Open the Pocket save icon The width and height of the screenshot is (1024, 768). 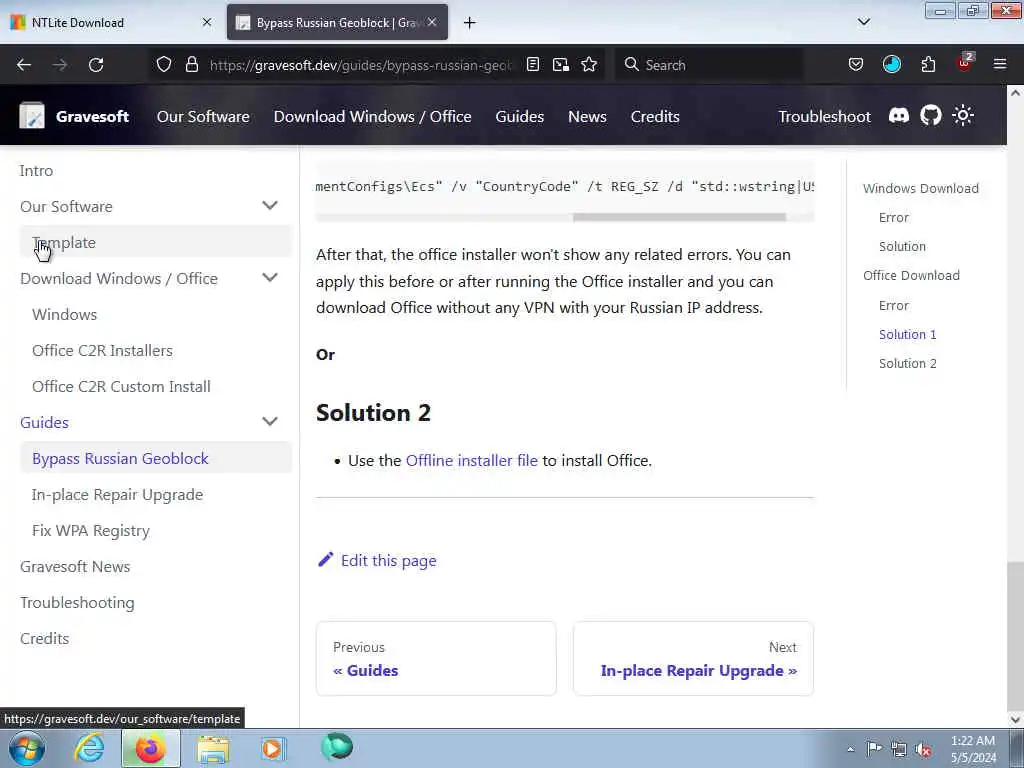click(856, 64)
